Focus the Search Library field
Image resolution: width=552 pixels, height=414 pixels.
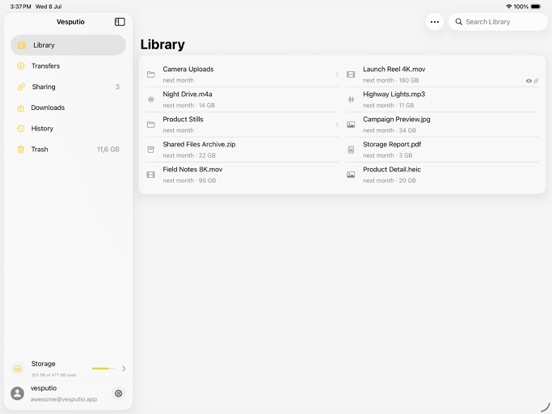(x=498, y=22)
